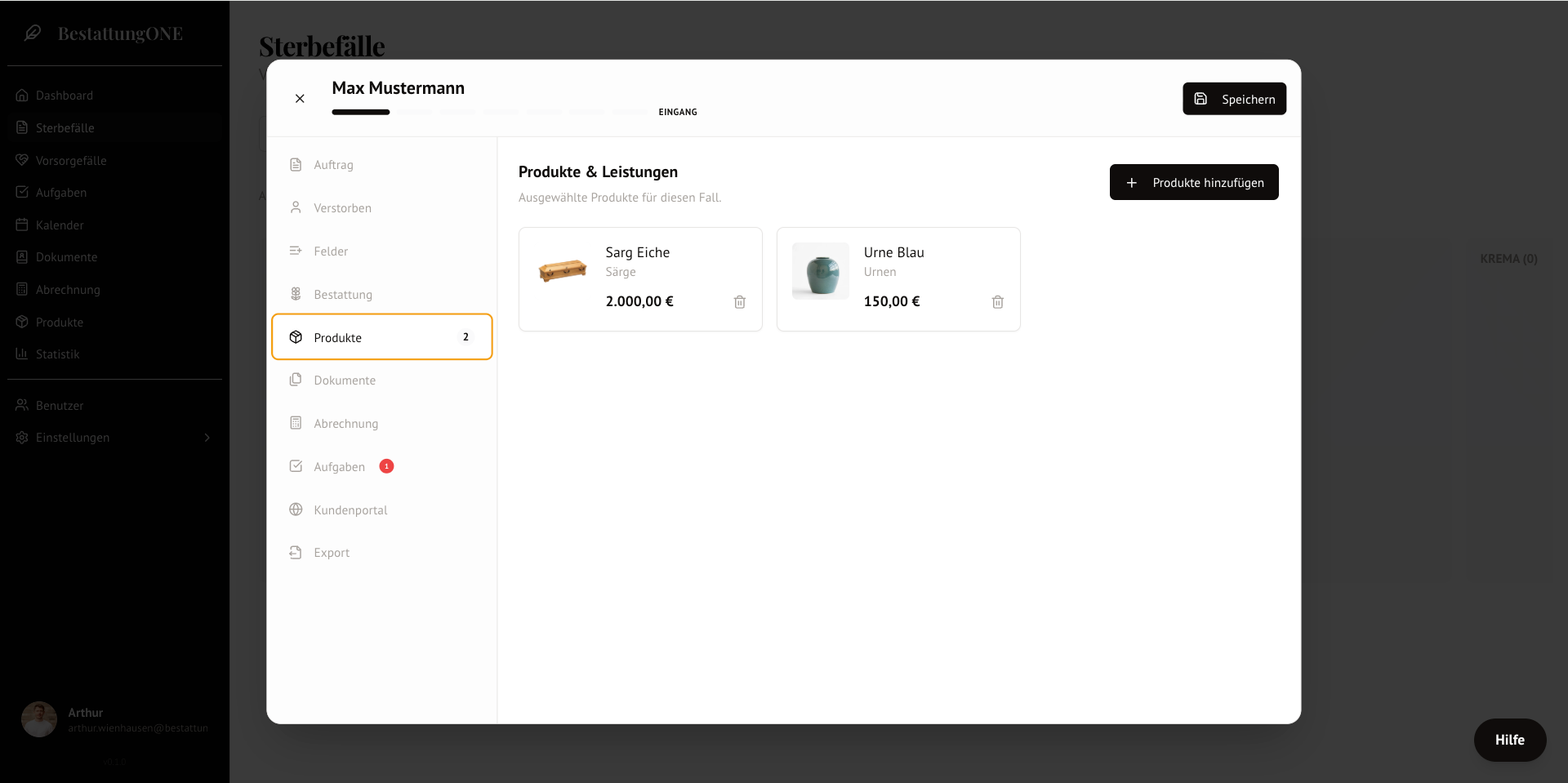The width and height of the screenshot is (1568, 783).
Task: Open the Export tab
Action: 382,553
